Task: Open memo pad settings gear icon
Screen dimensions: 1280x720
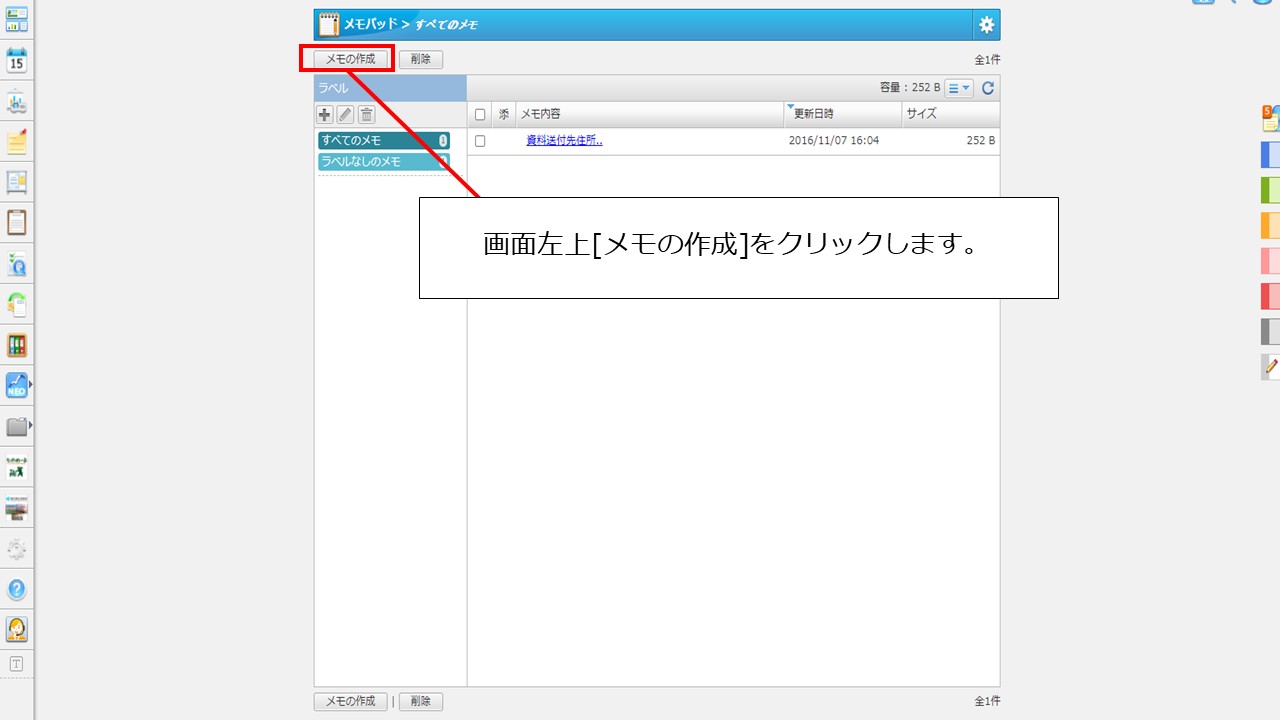Action: point(986,25)
